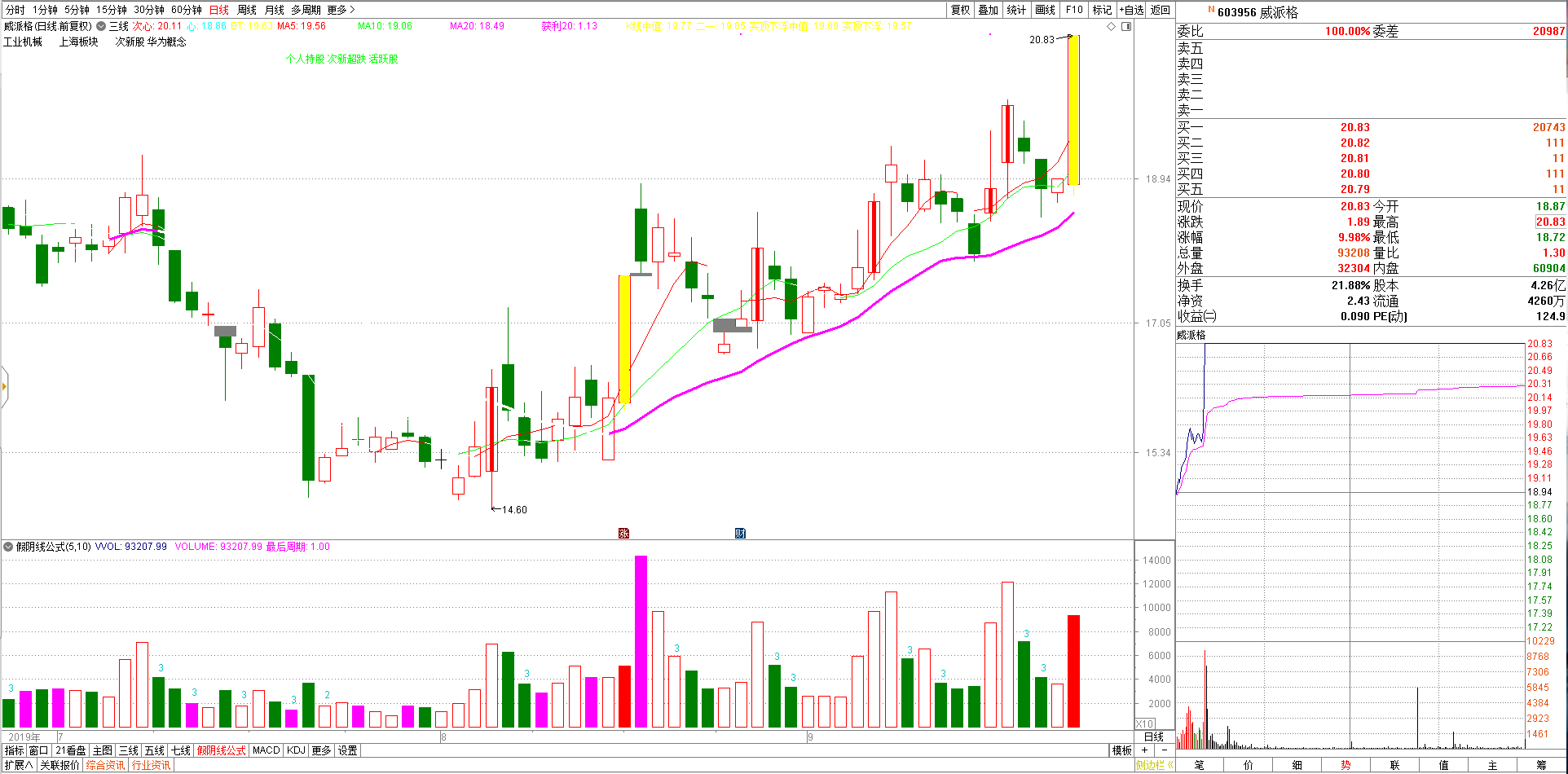Click the 上海板块 sector label

tap(78, 42)
